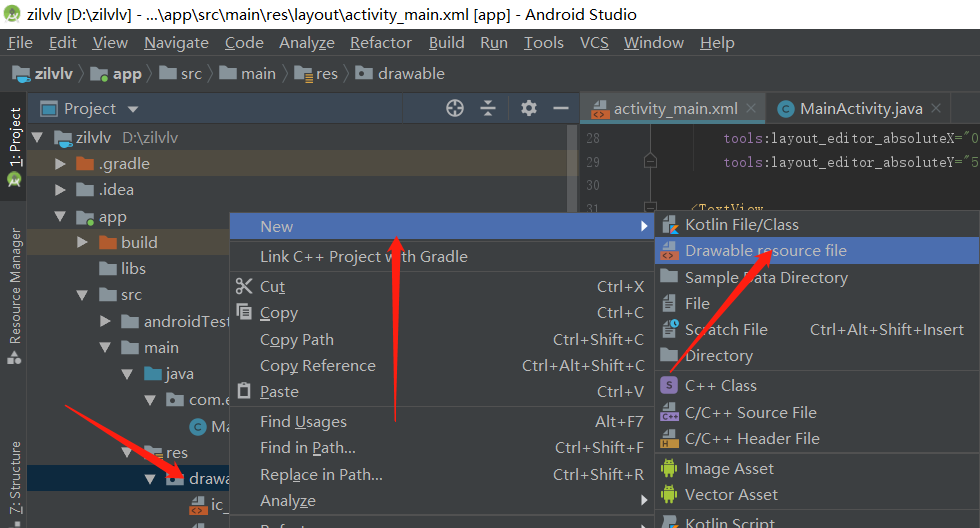Click the res breadcrumb
Screen dimensions: 980x528
(316, 74)
